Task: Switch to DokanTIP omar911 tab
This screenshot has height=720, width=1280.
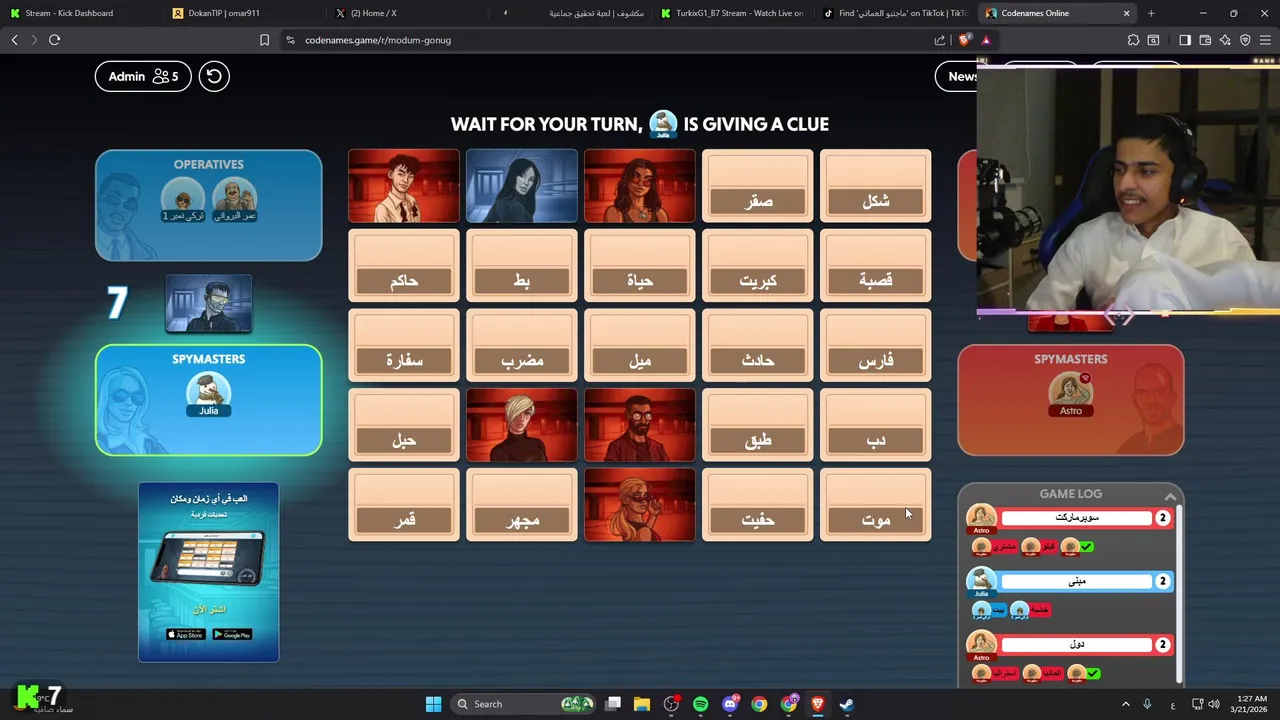Action: (x=245, y=13)
